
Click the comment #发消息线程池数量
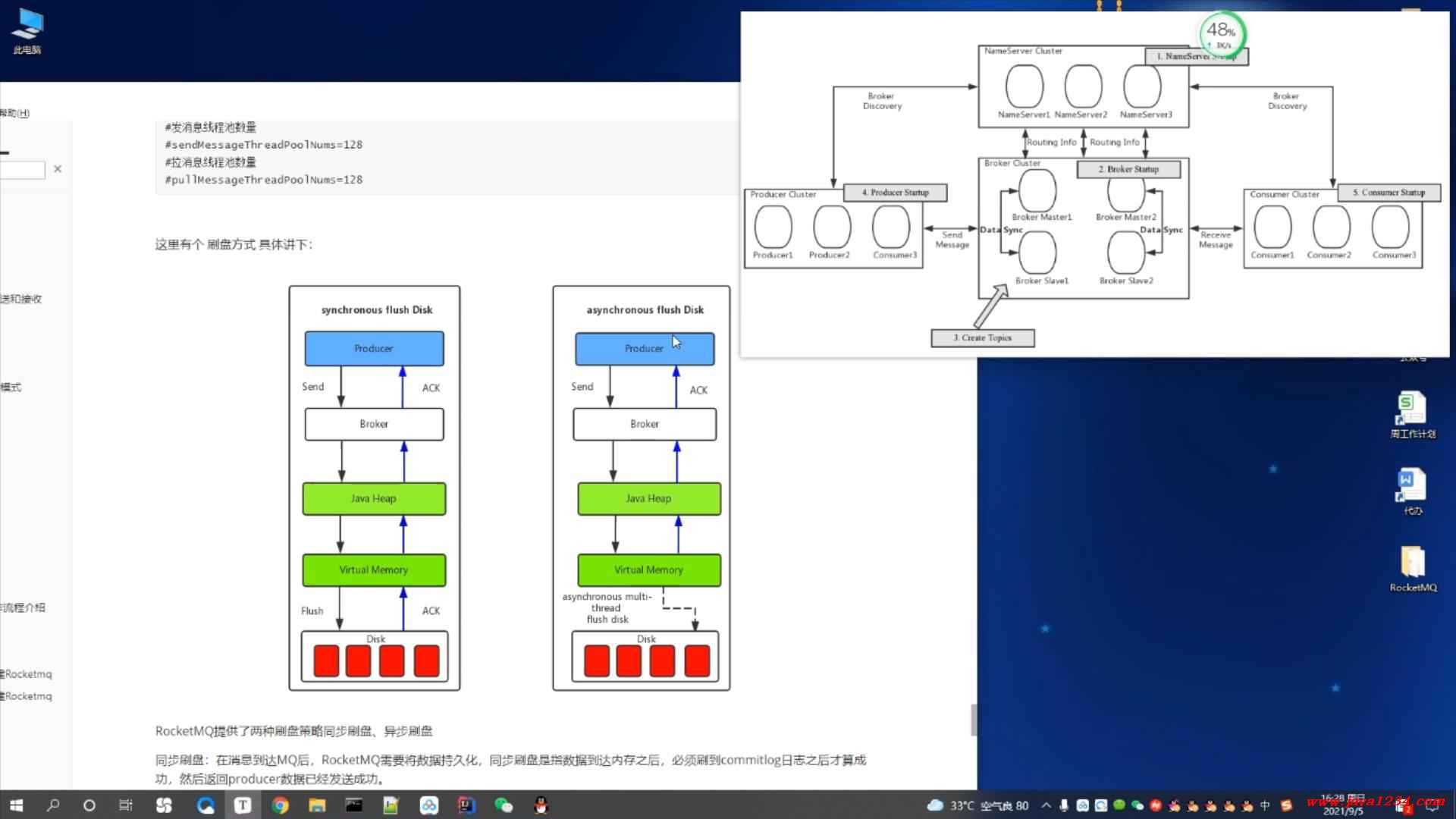coord(211,127)
